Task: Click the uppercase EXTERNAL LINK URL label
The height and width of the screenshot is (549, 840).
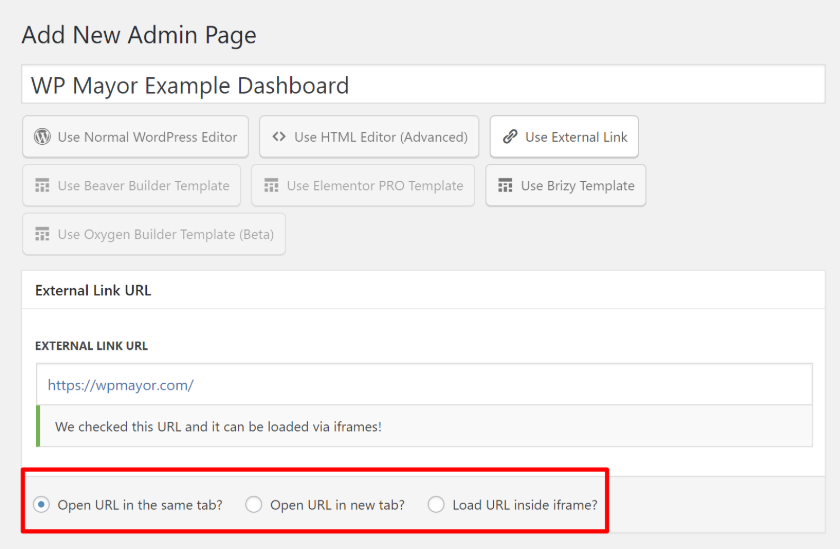Action: tap(92, 346)
